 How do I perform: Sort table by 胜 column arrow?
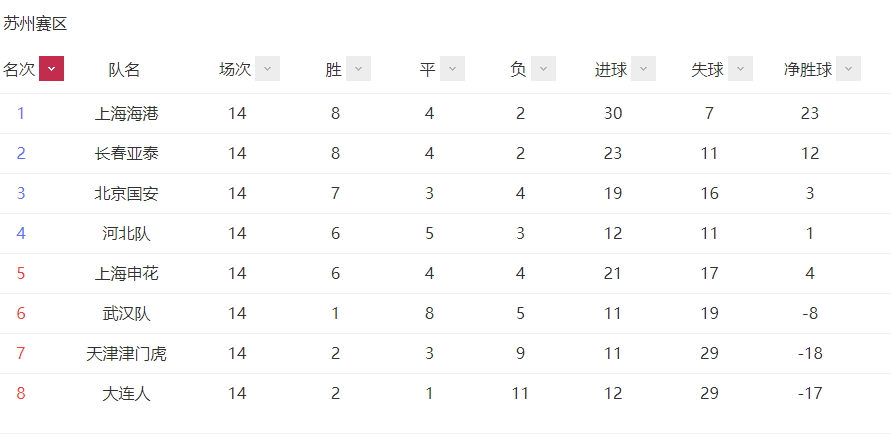[359, 69]
